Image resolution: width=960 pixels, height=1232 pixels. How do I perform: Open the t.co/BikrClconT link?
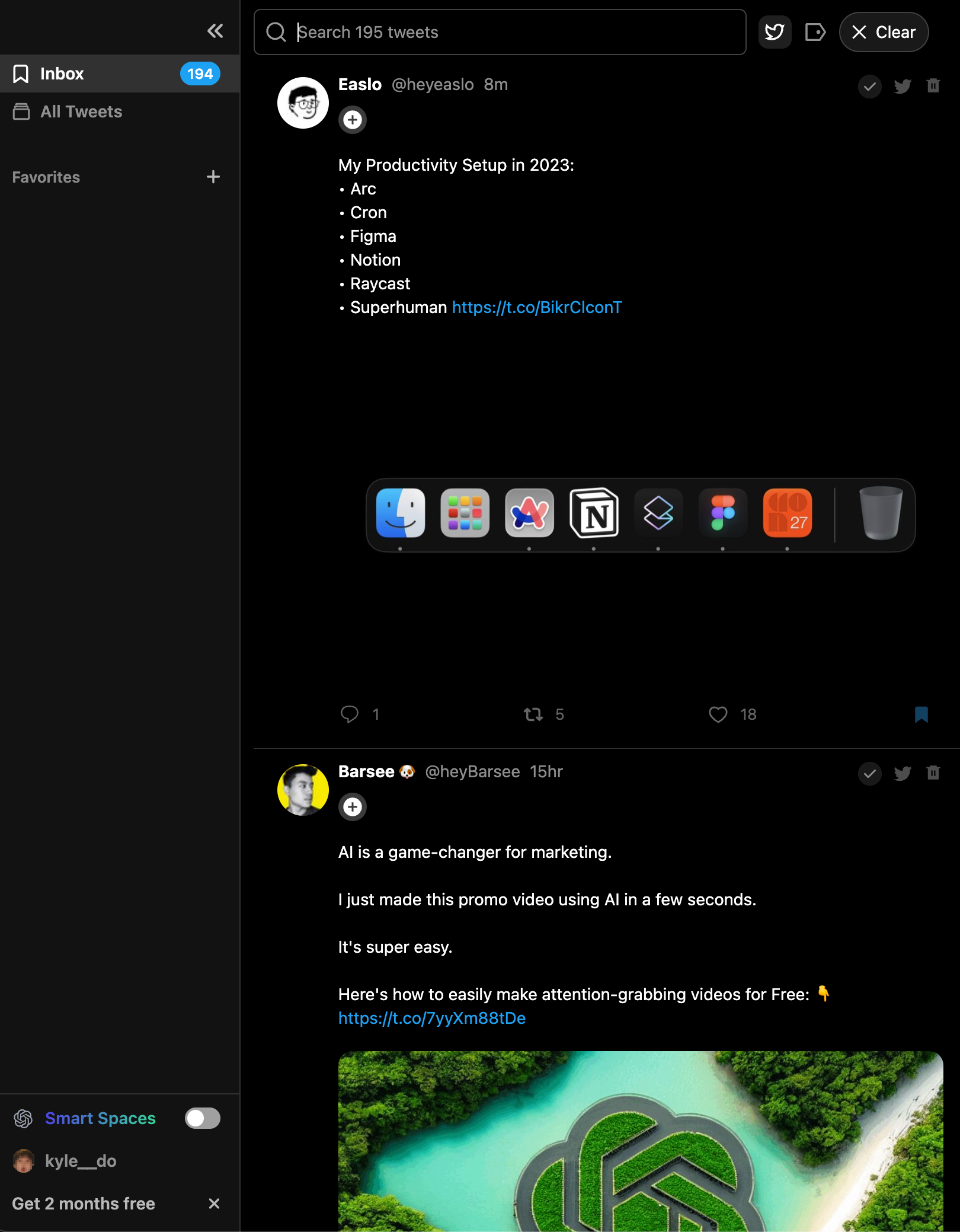(537, 307)
